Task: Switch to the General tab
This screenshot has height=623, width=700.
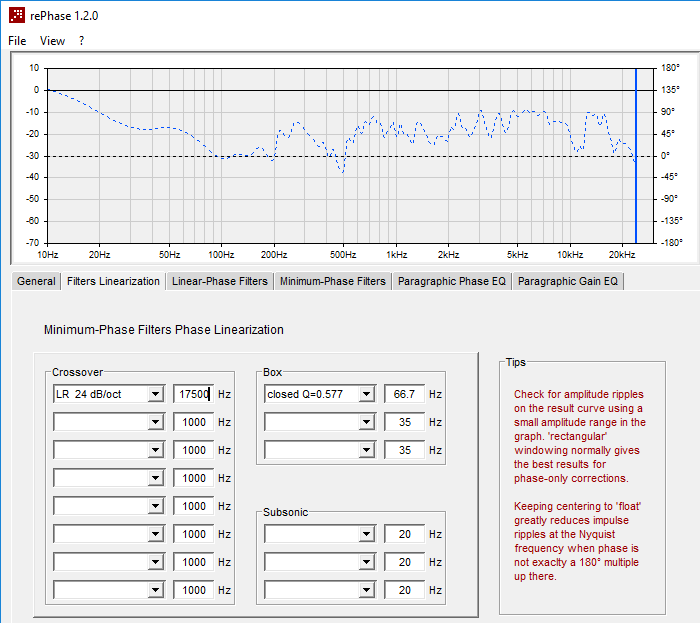Action: 36,281
